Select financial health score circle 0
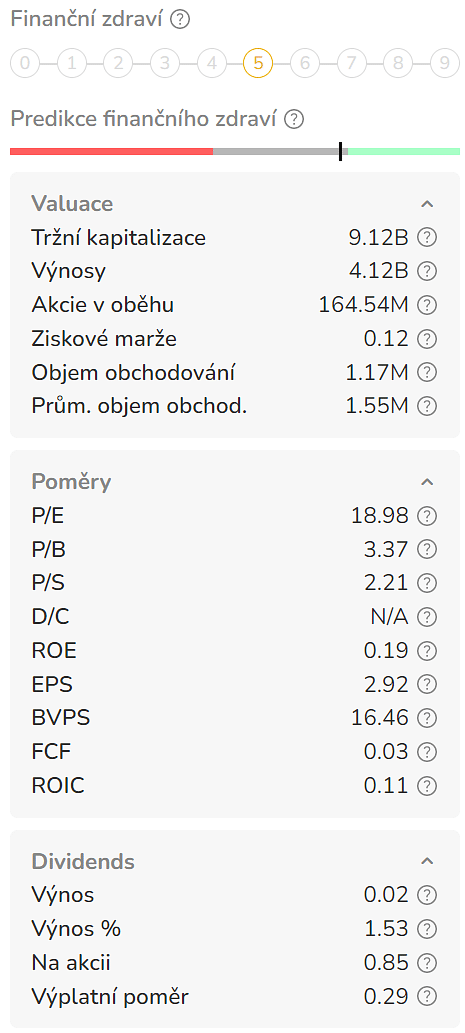 [25, 63]
